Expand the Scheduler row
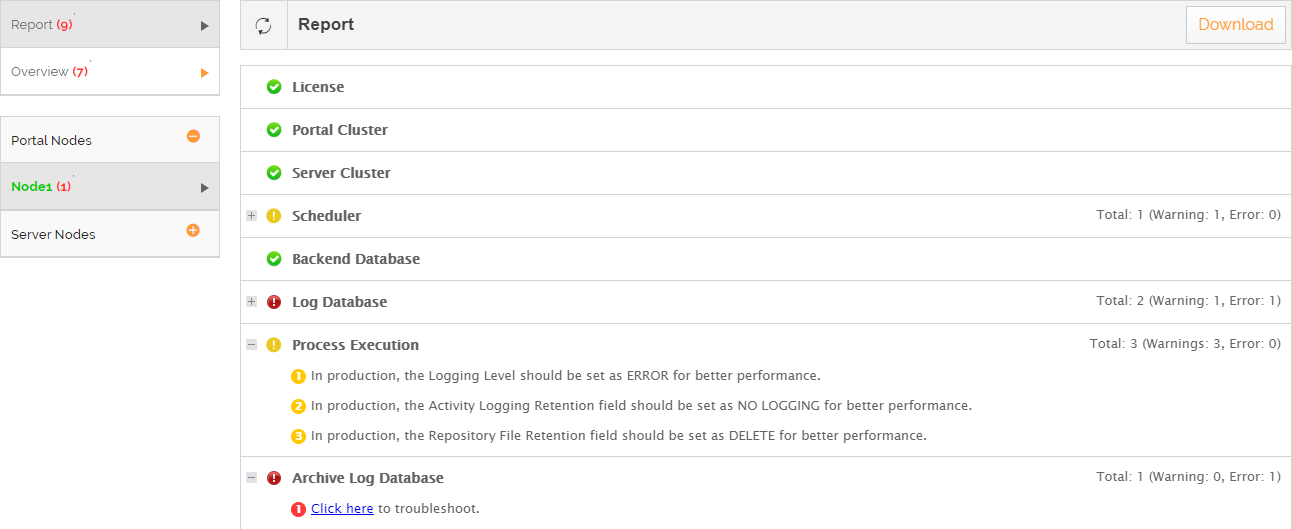Image resolution: width=1292 pixels, height=529 pixels. click(x=252, y=216)
